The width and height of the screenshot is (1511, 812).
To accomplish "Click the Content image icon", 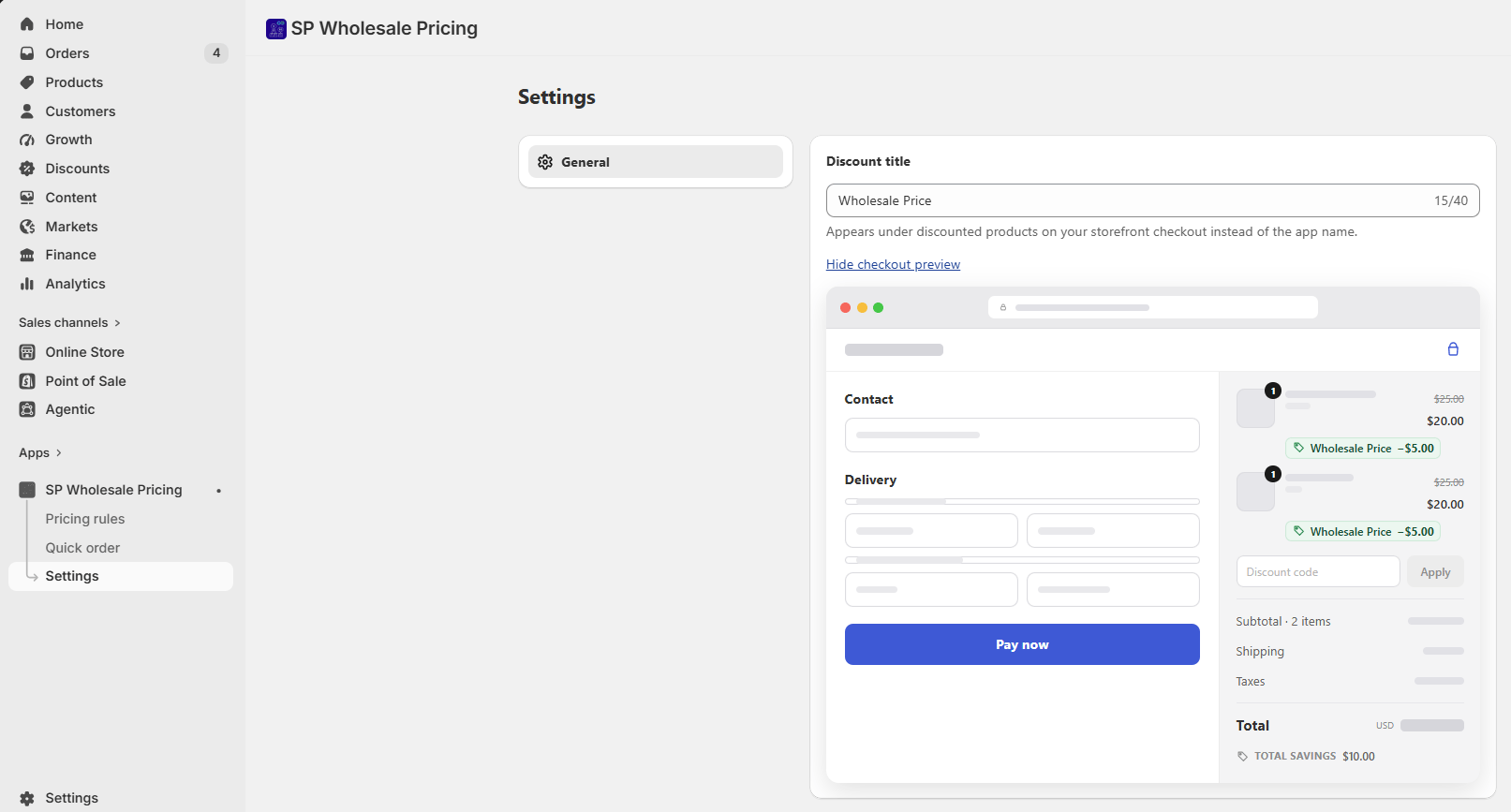I will [x=27, y=198].
